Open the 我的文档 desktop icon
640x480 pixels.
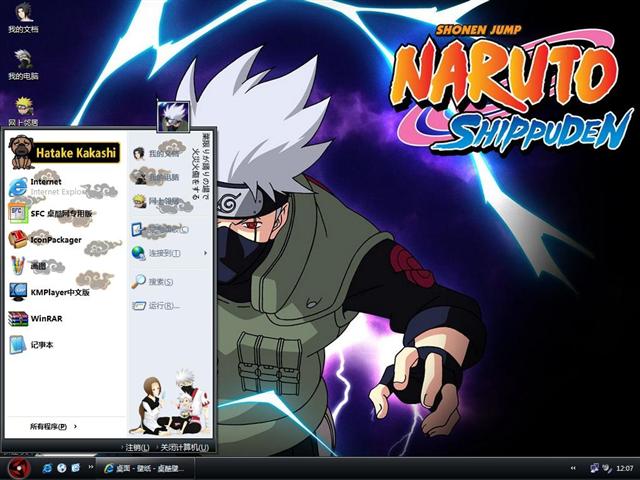pyautogui.click(x=23, y=18)
